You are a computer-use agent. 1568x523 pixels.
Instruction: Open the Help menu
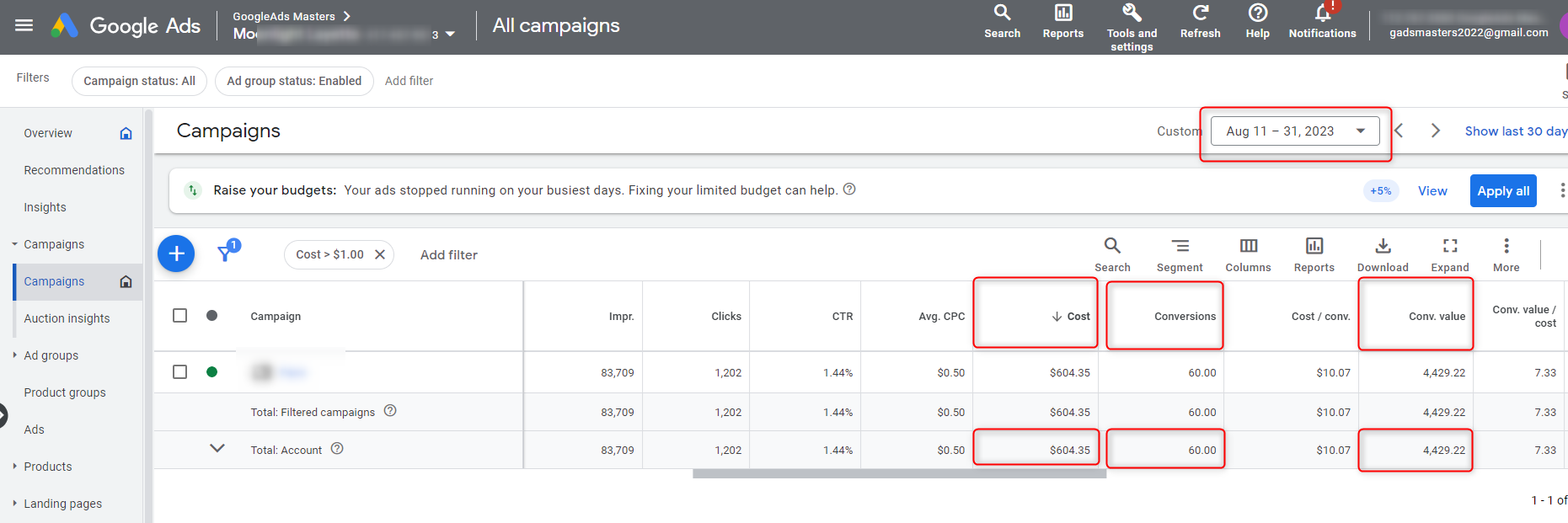(x=1257, y=22)
